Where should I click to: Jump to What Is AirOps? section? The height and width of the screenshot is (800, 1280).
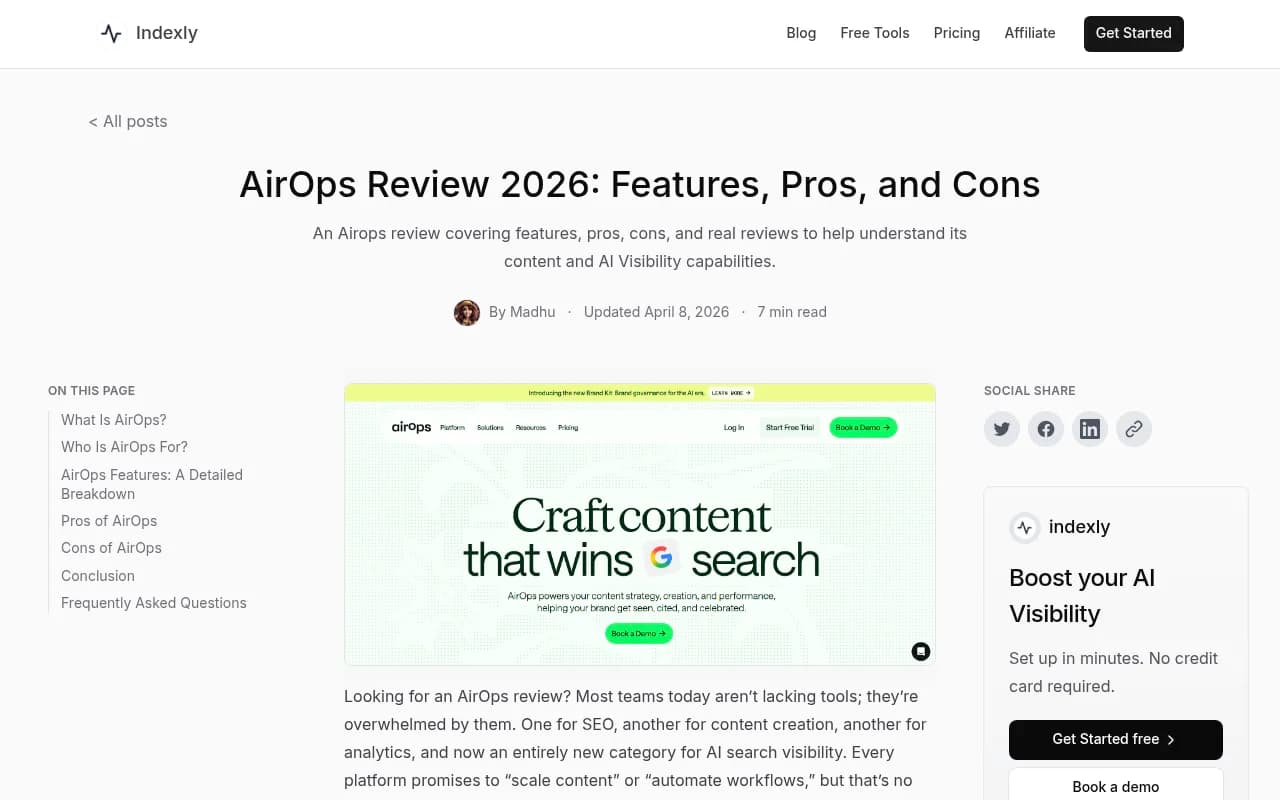click(114, 420)
